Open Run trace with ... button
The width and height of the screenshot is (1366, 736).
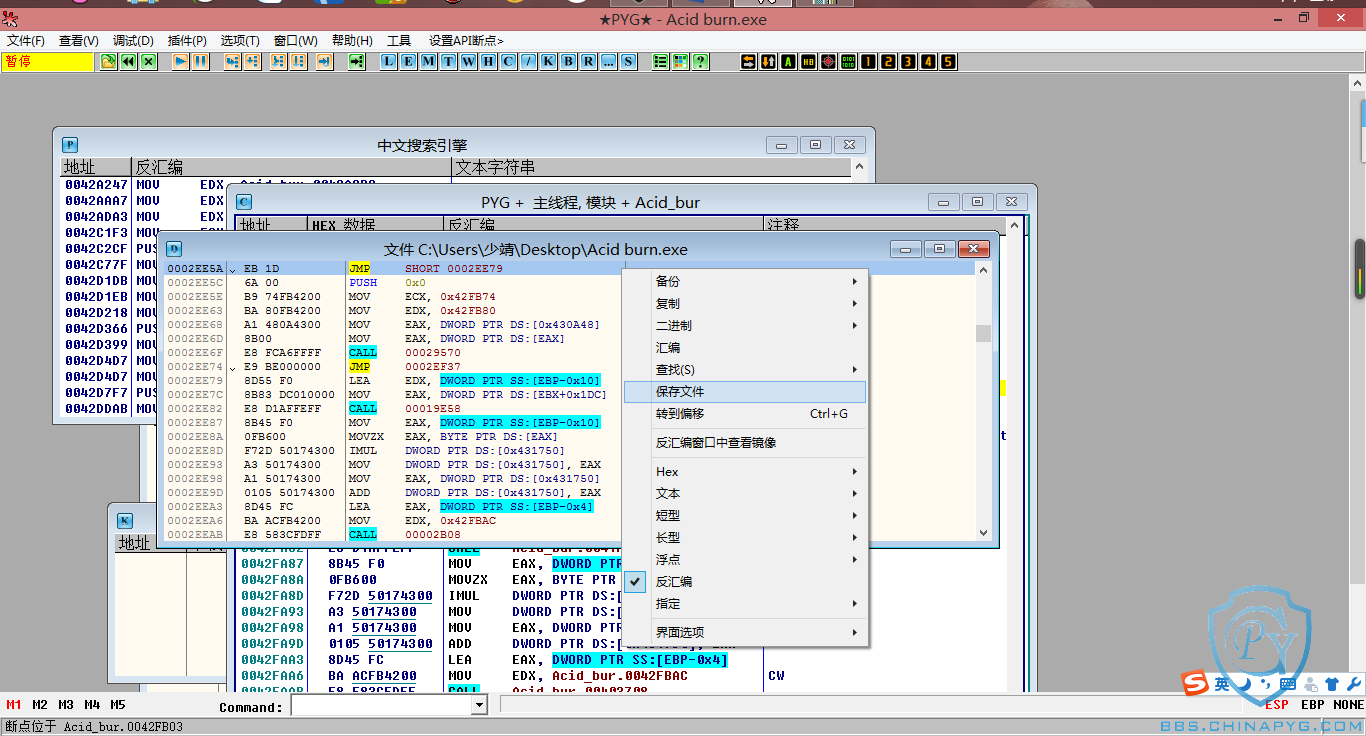(608, 62)
